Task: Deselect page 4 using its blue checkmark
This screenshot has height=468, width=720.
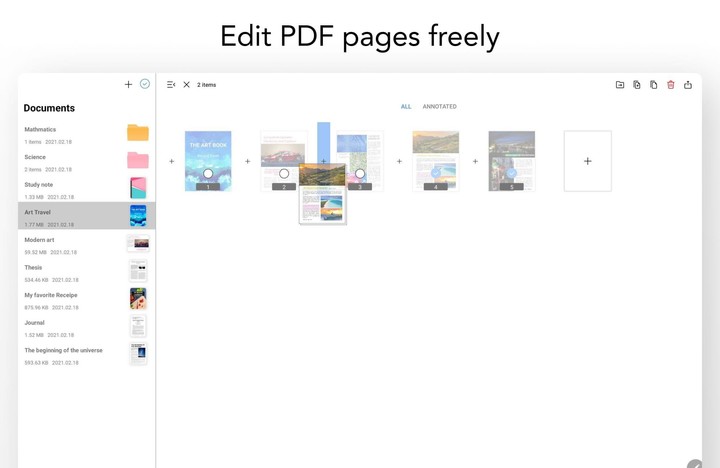Action: coord(436,173)
